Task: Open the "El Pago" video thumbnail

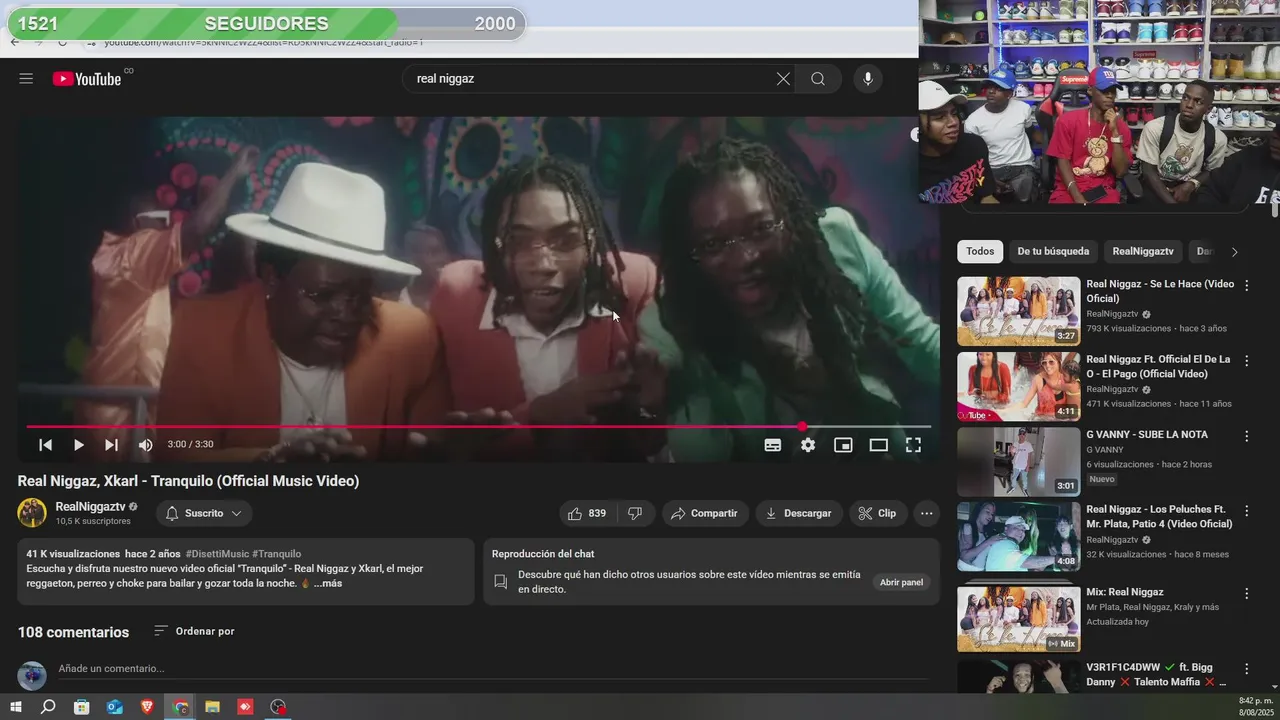Action: 1018,386
